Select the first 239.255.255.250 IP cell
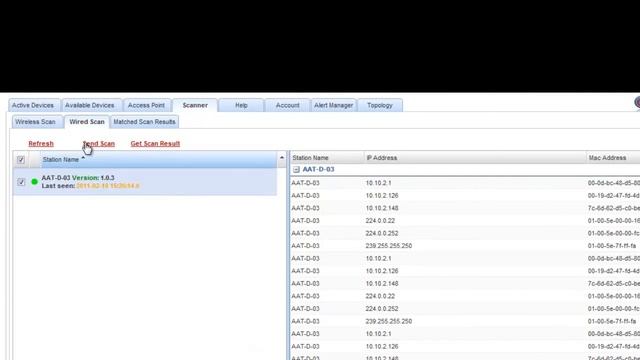This screenshot has width=640, height=360. point(389,246)
